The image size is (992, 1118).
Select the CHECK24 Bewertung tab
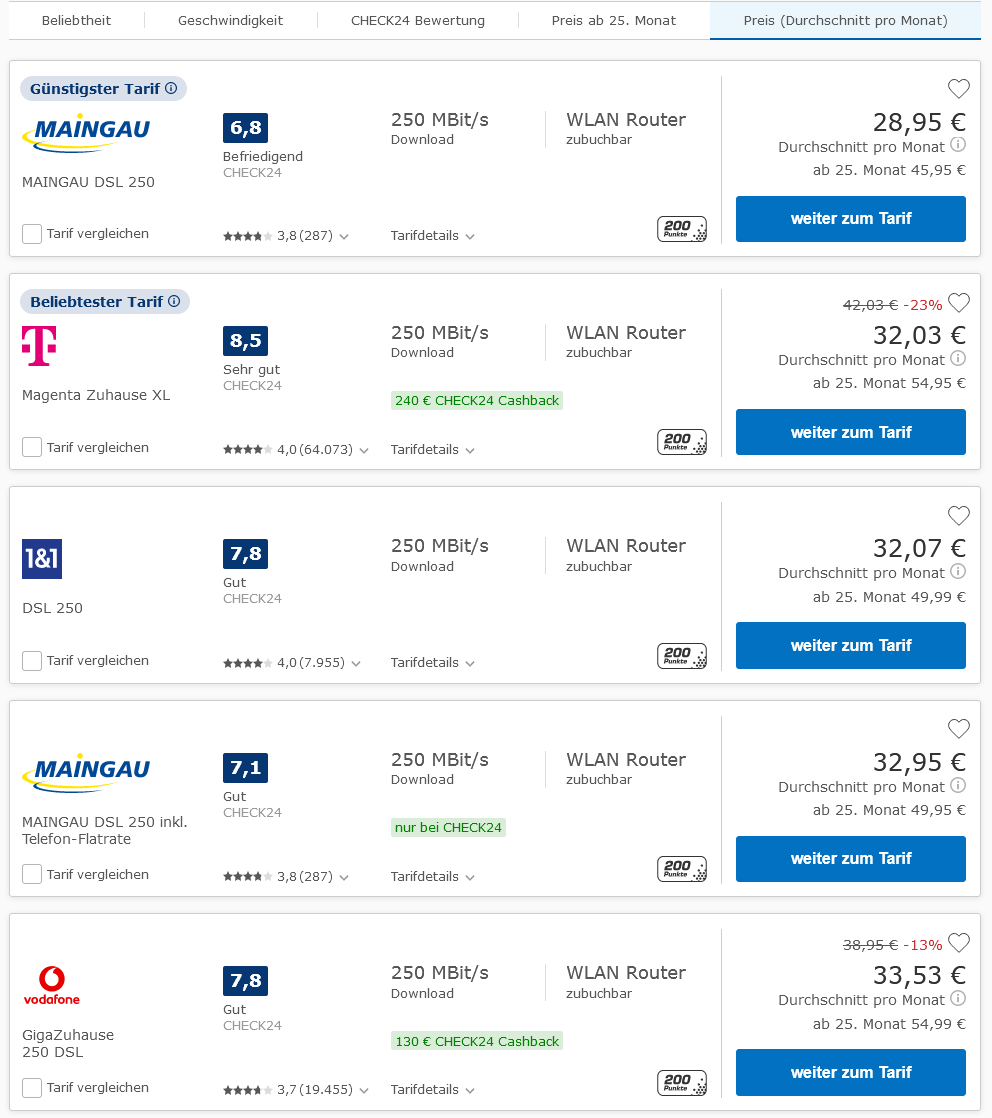(x=417, y=20)
